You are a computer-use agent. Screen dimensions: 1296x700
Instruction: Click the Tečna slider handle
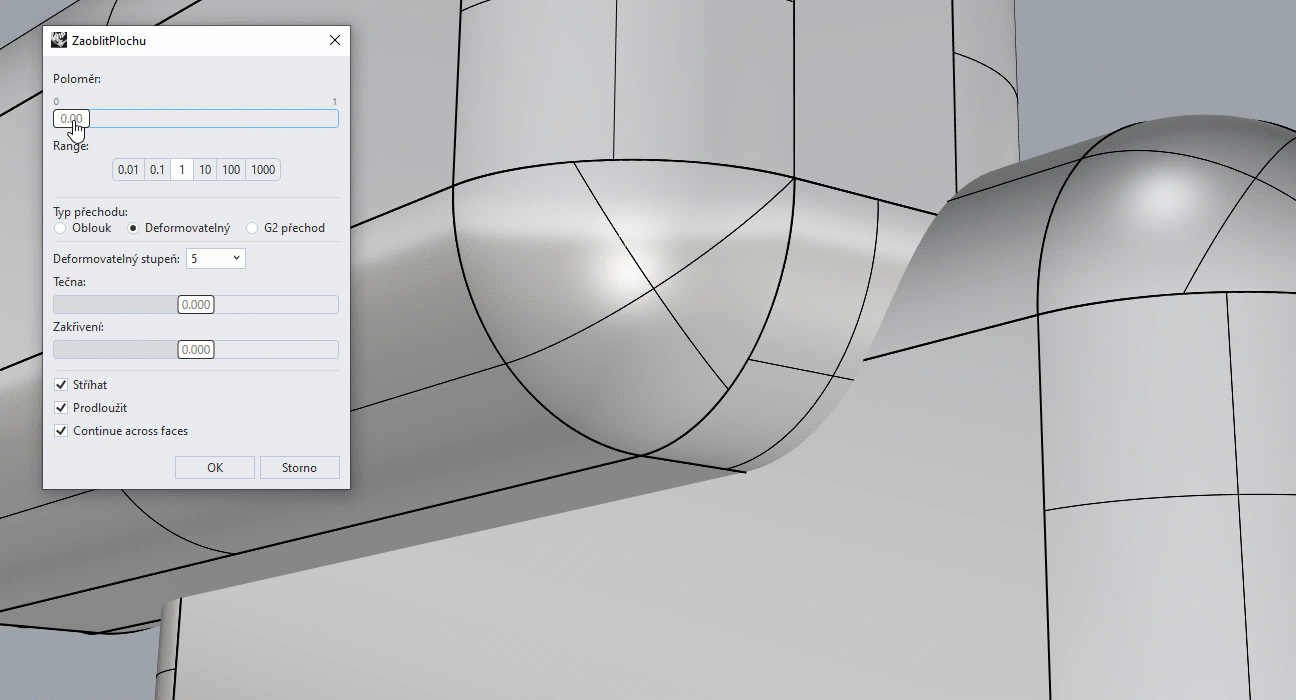point(196,305)
